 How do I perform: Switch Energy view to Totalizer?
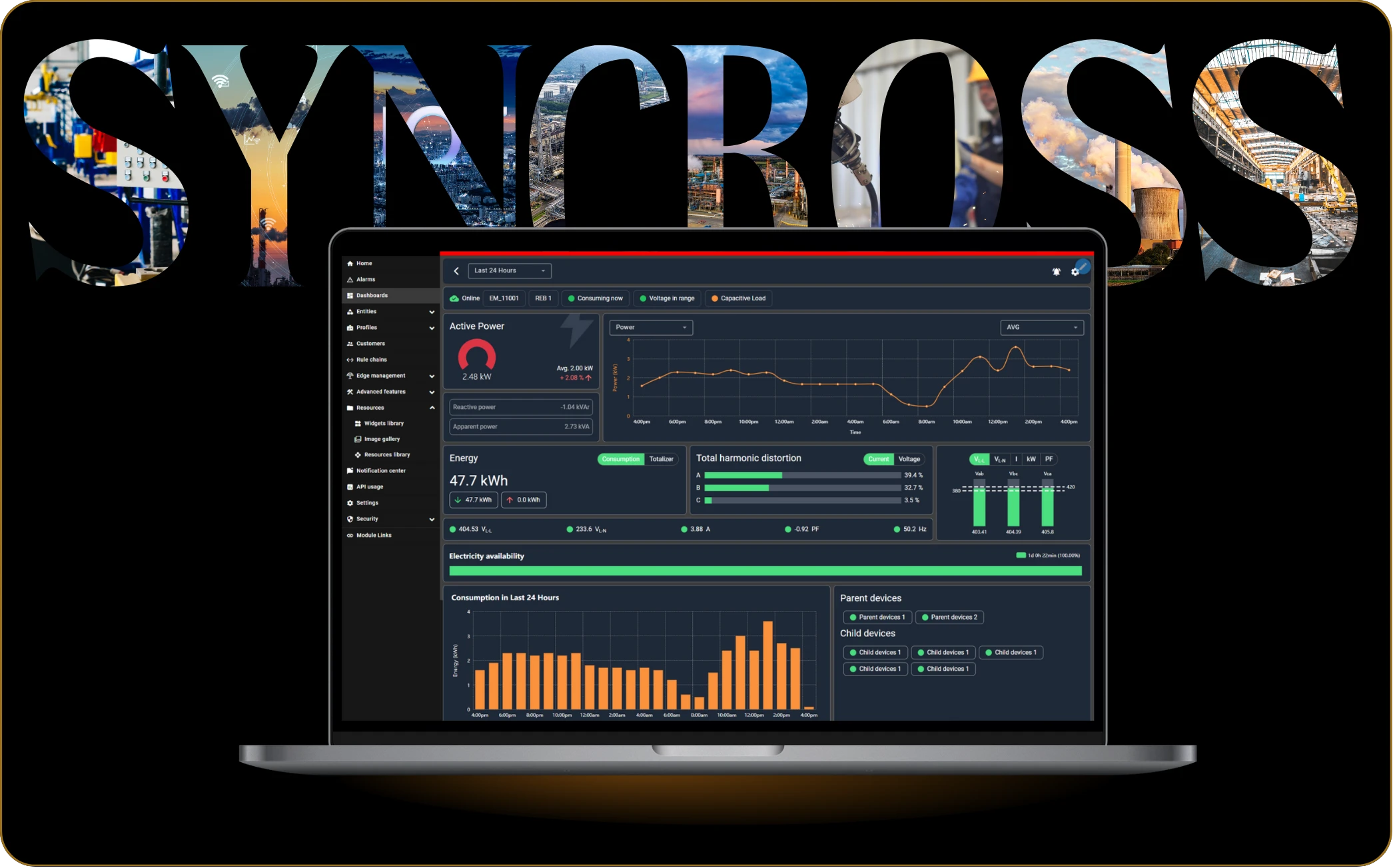click(x=662, y=460)
